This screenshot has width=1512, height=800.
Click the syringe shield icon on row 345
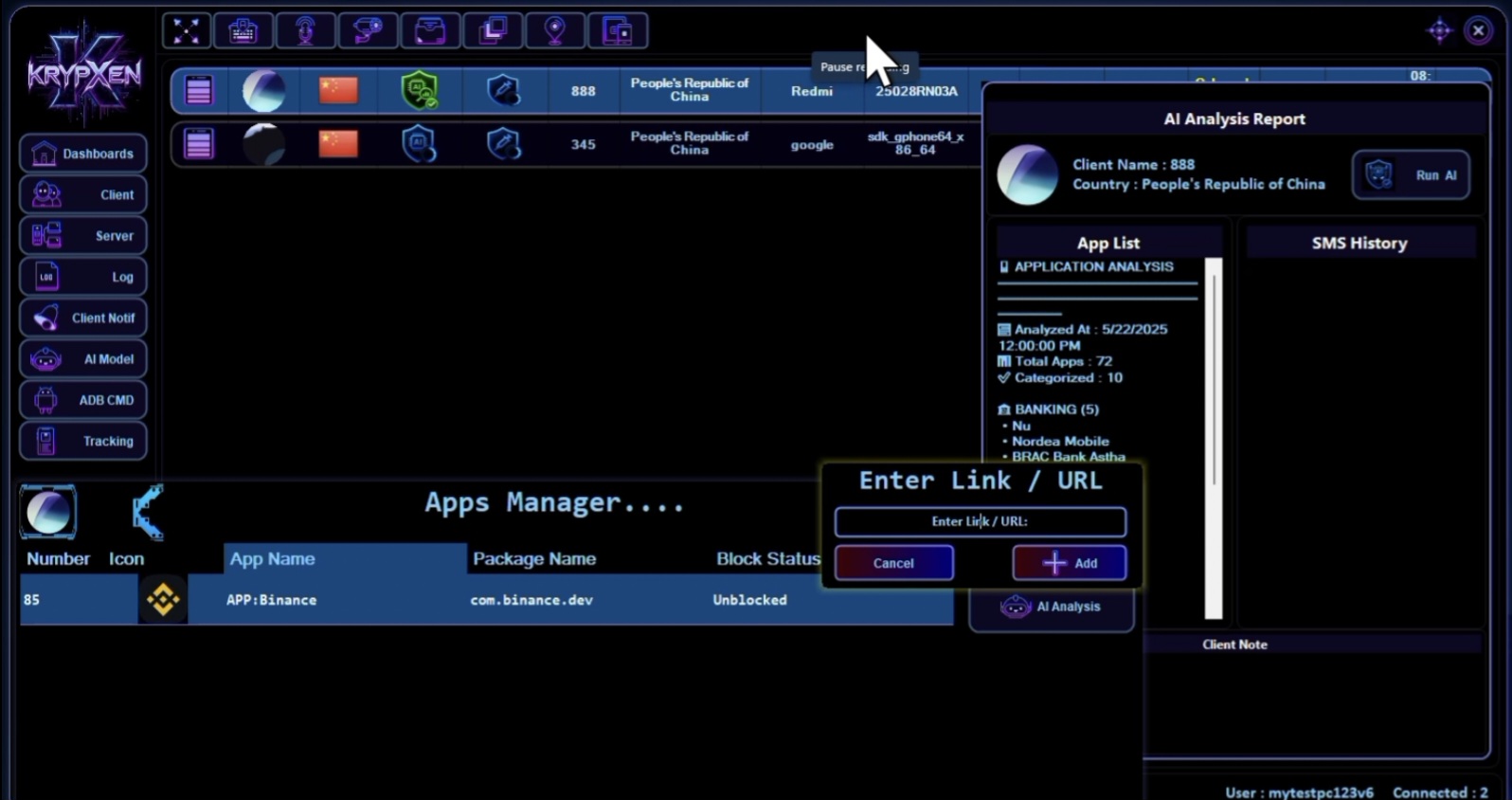click(x=504, y=144)
